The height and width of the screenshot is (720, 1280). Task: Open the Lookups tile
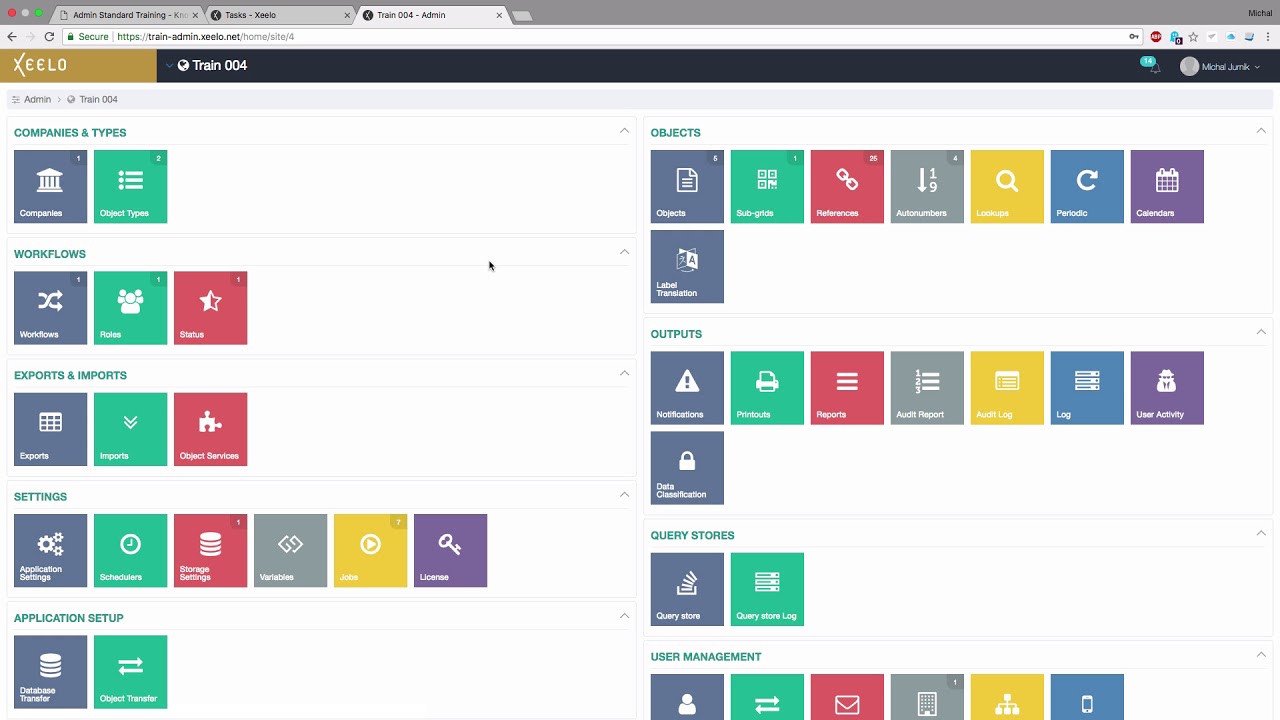click(x=1007, y=186)
